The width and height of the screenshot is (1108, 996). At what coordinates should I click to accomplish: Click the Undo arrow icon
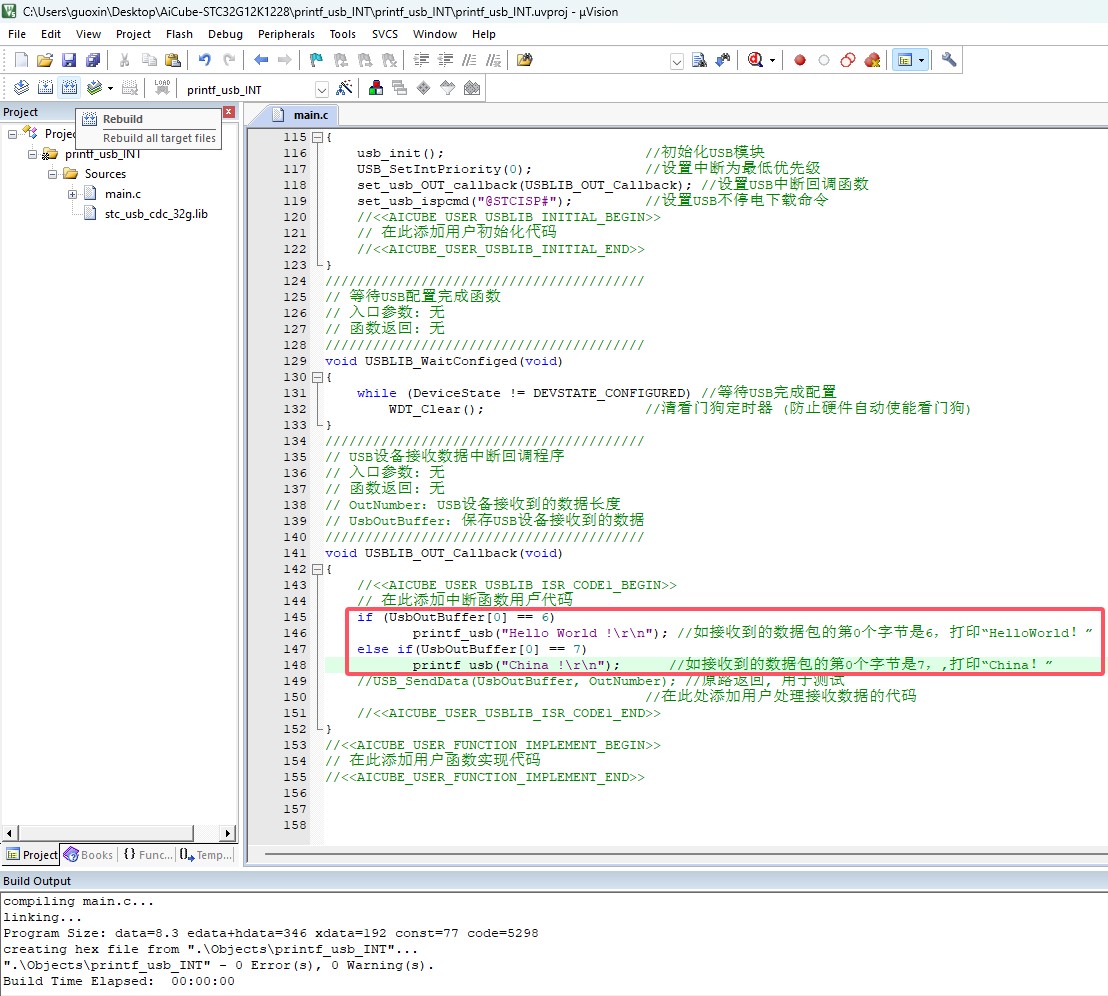click(205, 60)
